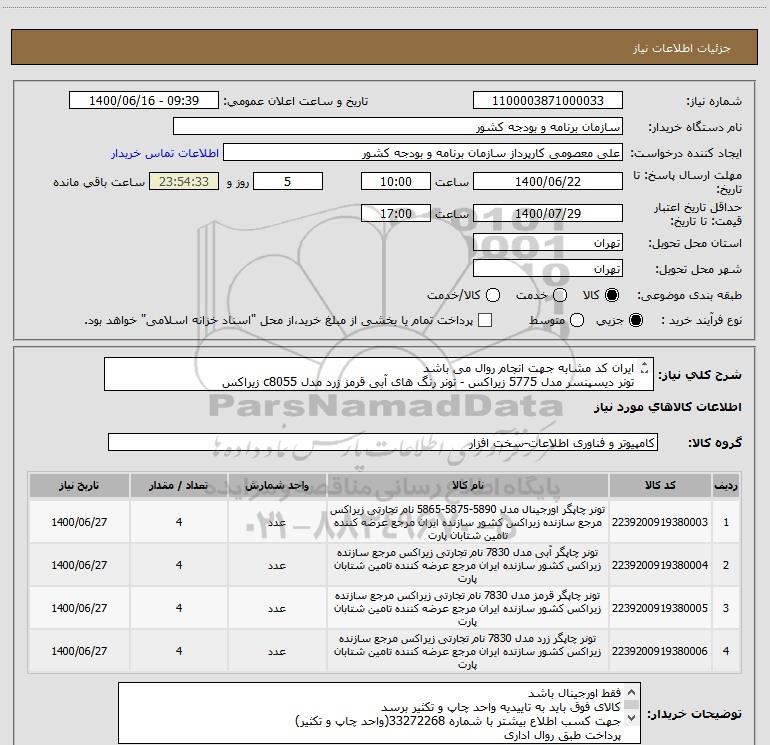770x745 pixels.
Task: Click price validity date 1400/07/29
Action: pyautogui.click(x=548, y=214)
